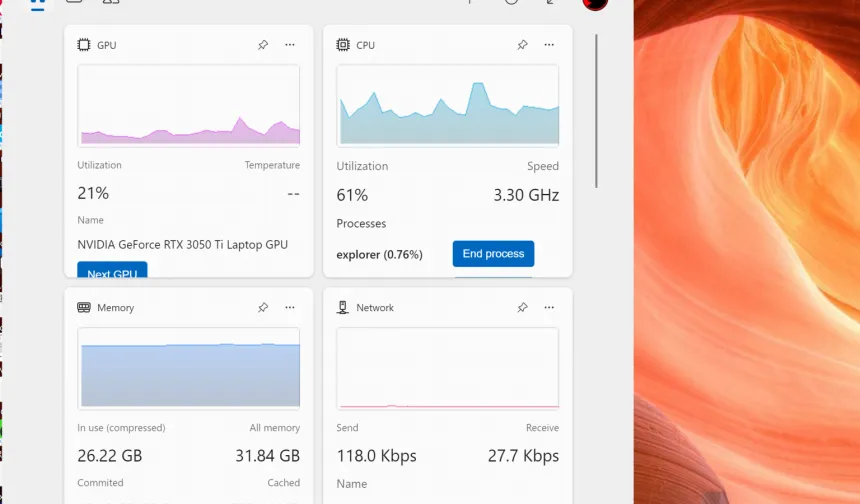860x504 pixels.
Task: Switch to the Next GPU
Action: point(112,270)
